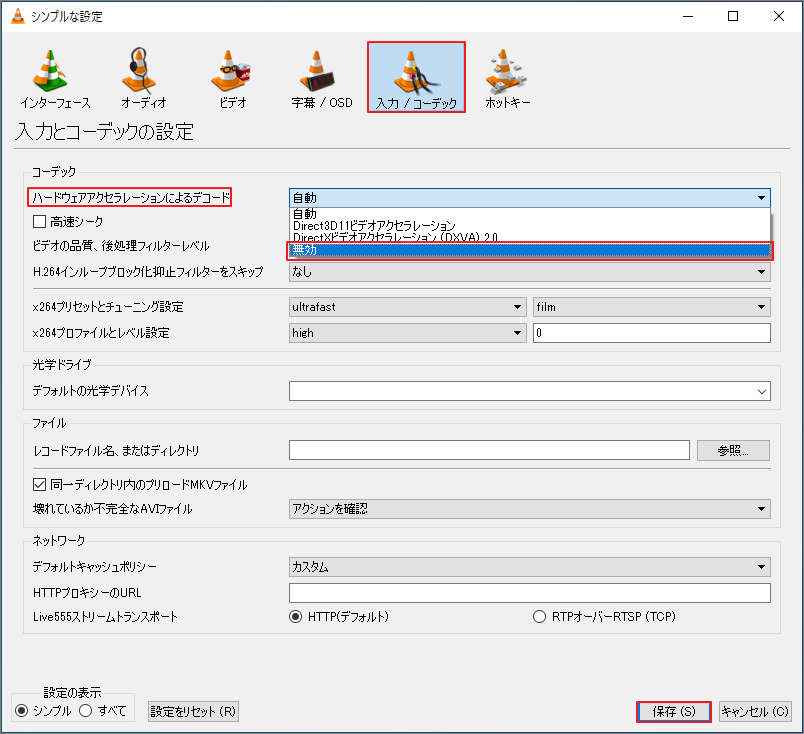
Task: Open the H.264 deblock filter skip dropdown
Action: coord(530,271)
